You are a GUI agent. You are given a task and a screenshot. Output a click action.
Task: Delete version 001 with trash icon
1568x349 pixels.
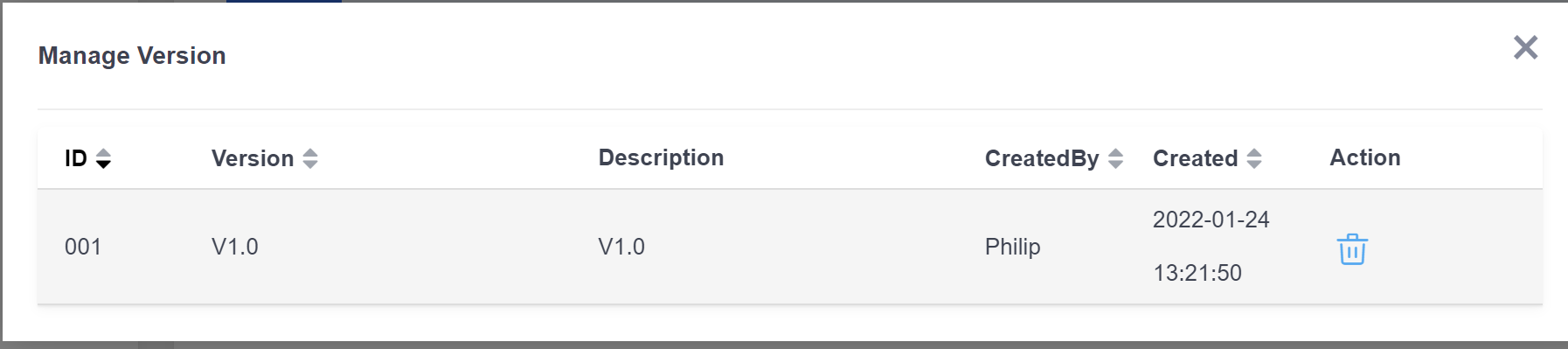pyautogui.click(x=1352, y=249)
